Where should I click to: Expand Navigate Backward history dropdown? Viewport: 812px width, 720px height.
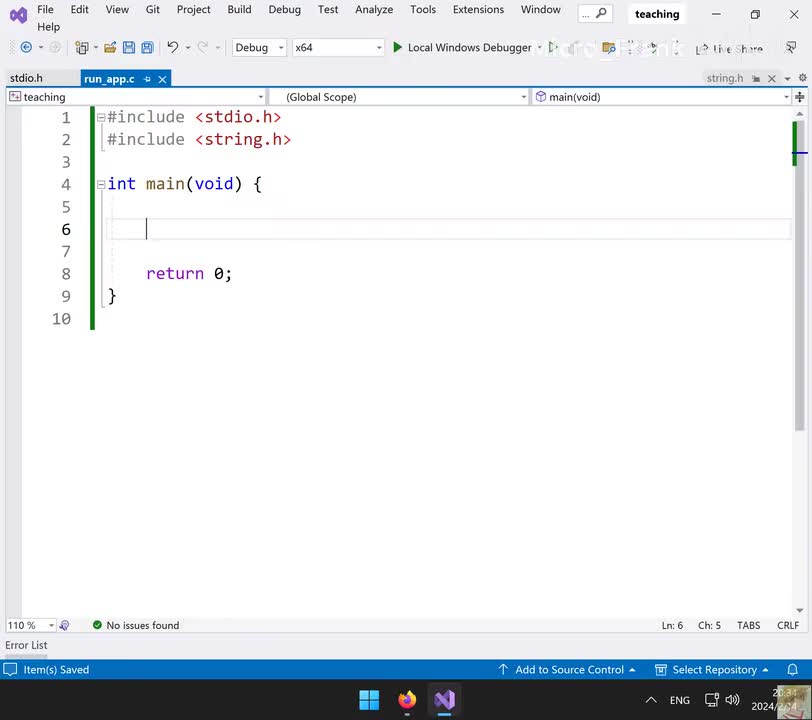coord(41,48)
